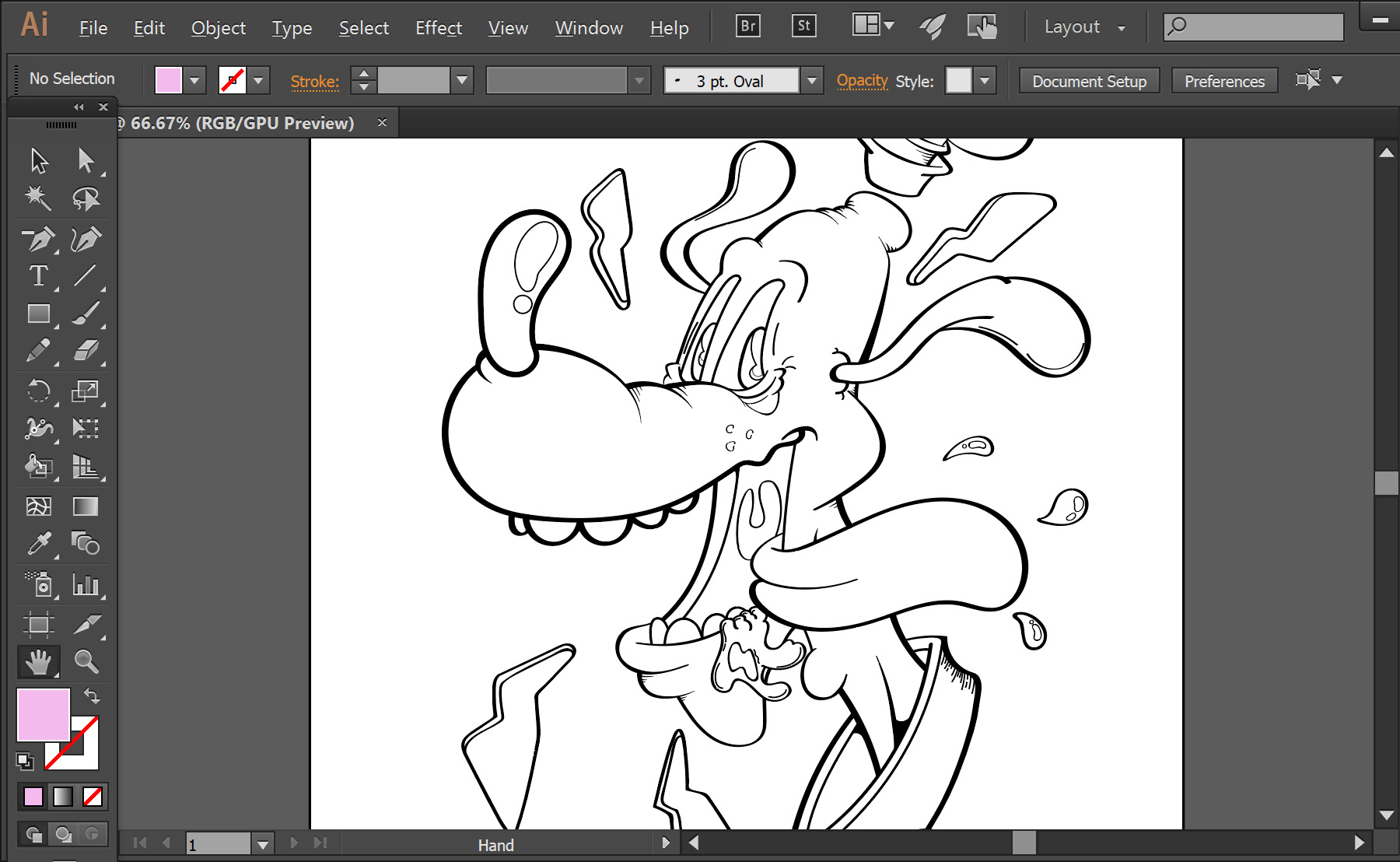The height and width of the screenshot is (862, 1400).
Task: Select the Column Graph tool
Action: pos(86,584)
